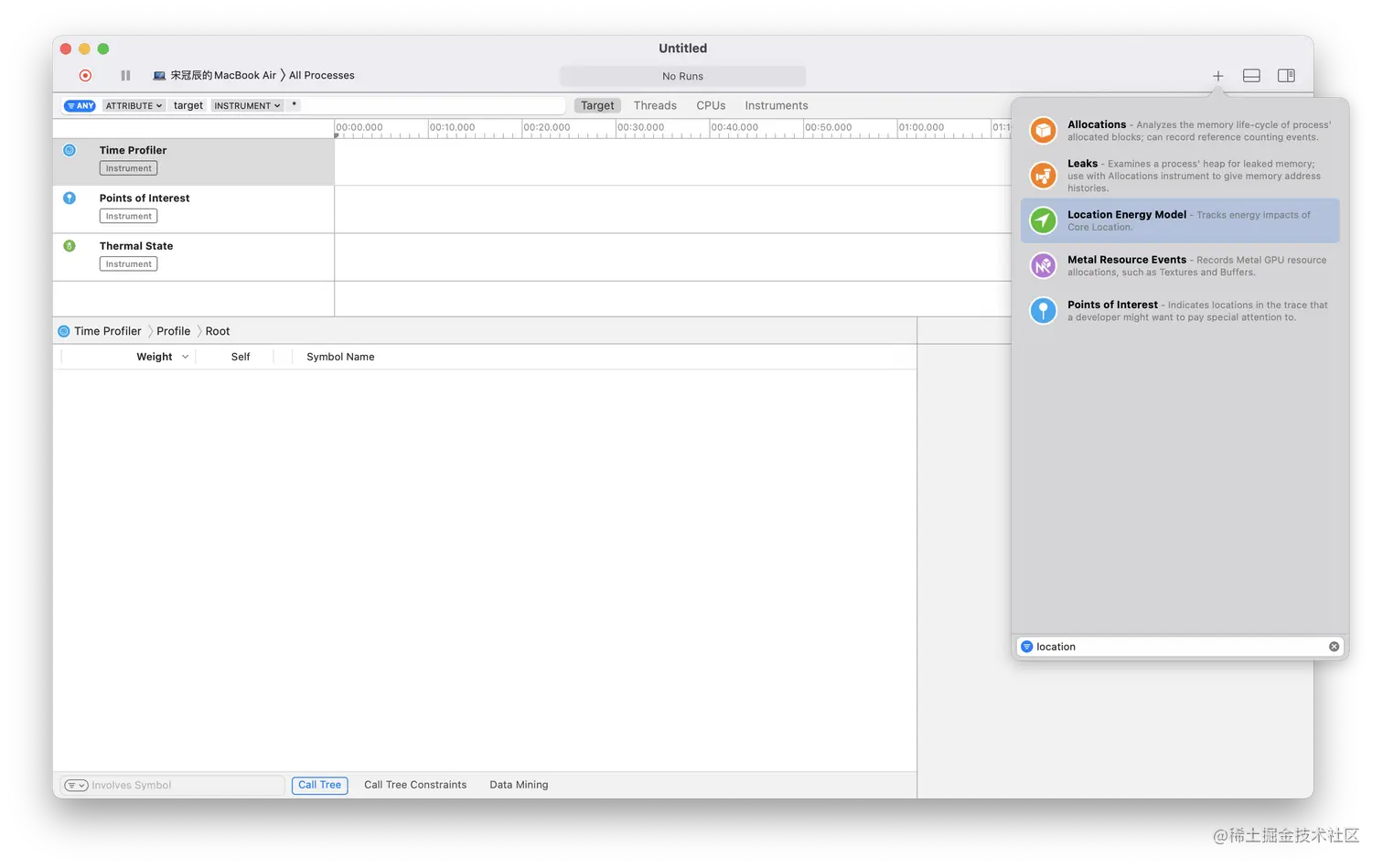Click the asterisk filter token
1383x868 pixels.
(x=295, y=105)
